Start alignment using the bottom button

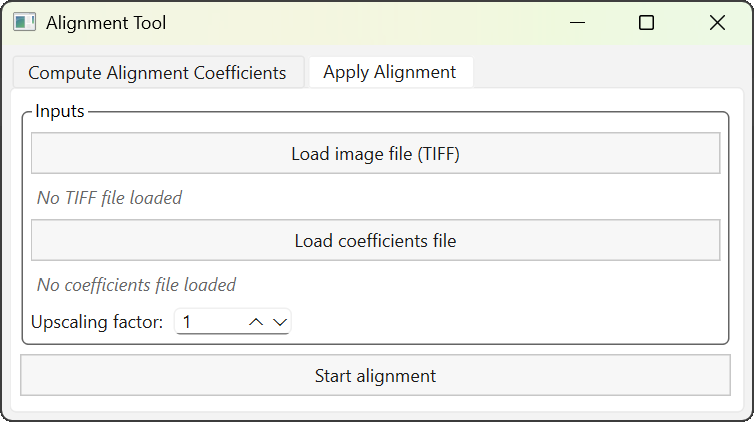tap(375, 376)
